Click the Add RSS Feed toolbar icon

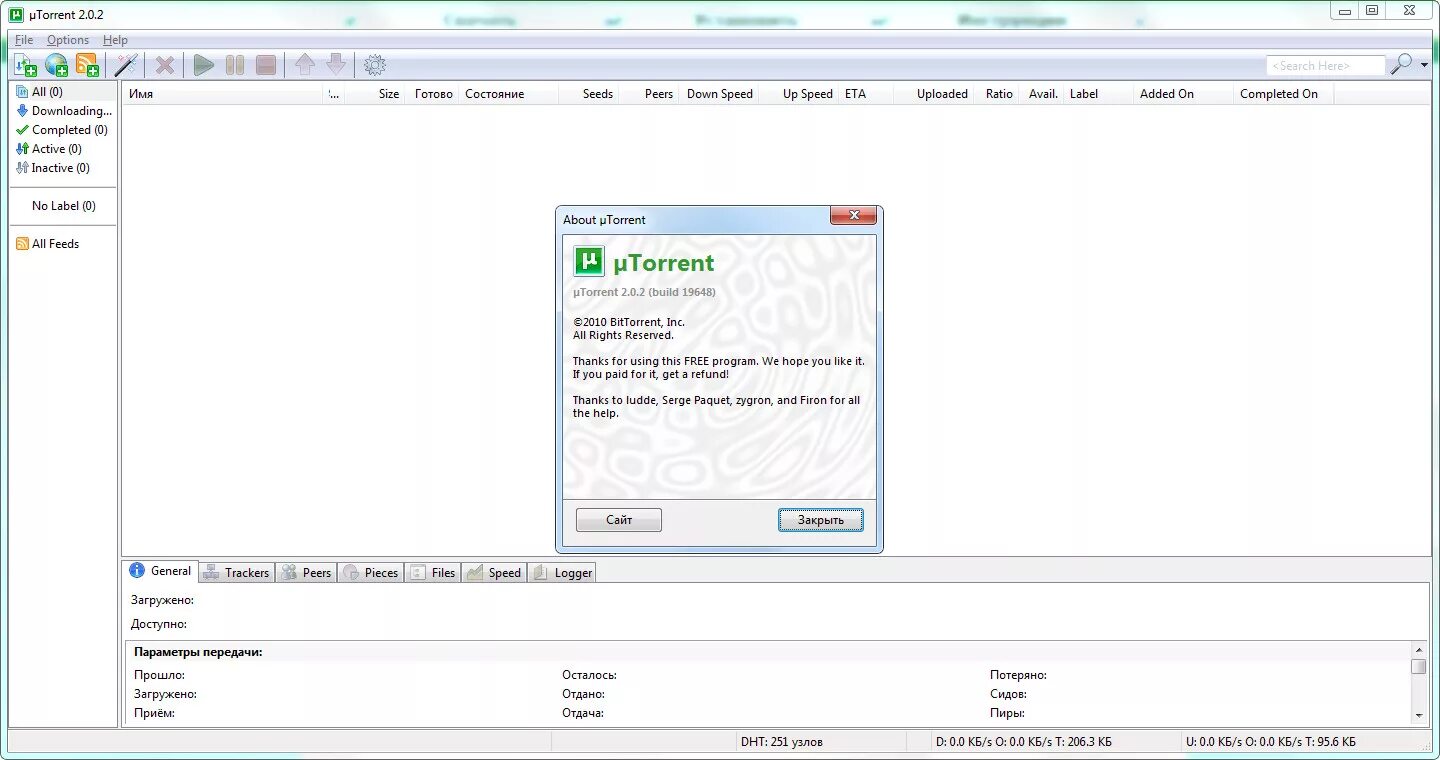click(x=87, y=65)
